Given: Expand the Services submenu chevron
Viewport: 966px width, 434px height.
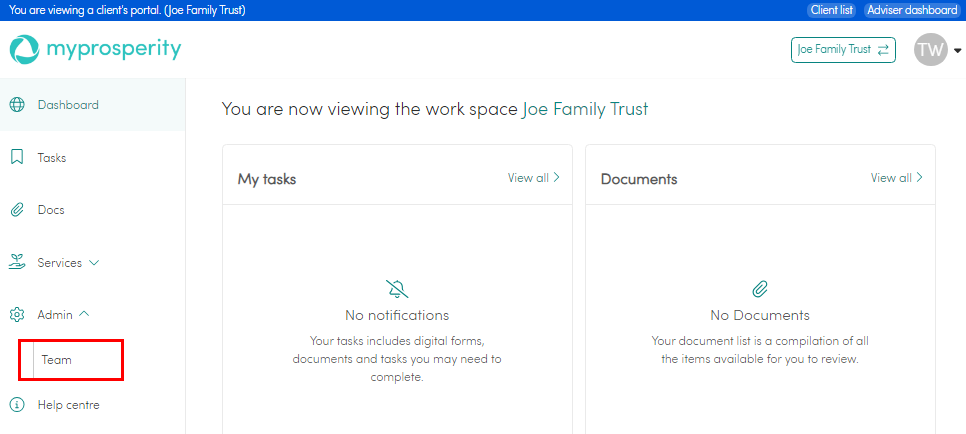Looking at the screenshot, I should [x=95, y=263].
